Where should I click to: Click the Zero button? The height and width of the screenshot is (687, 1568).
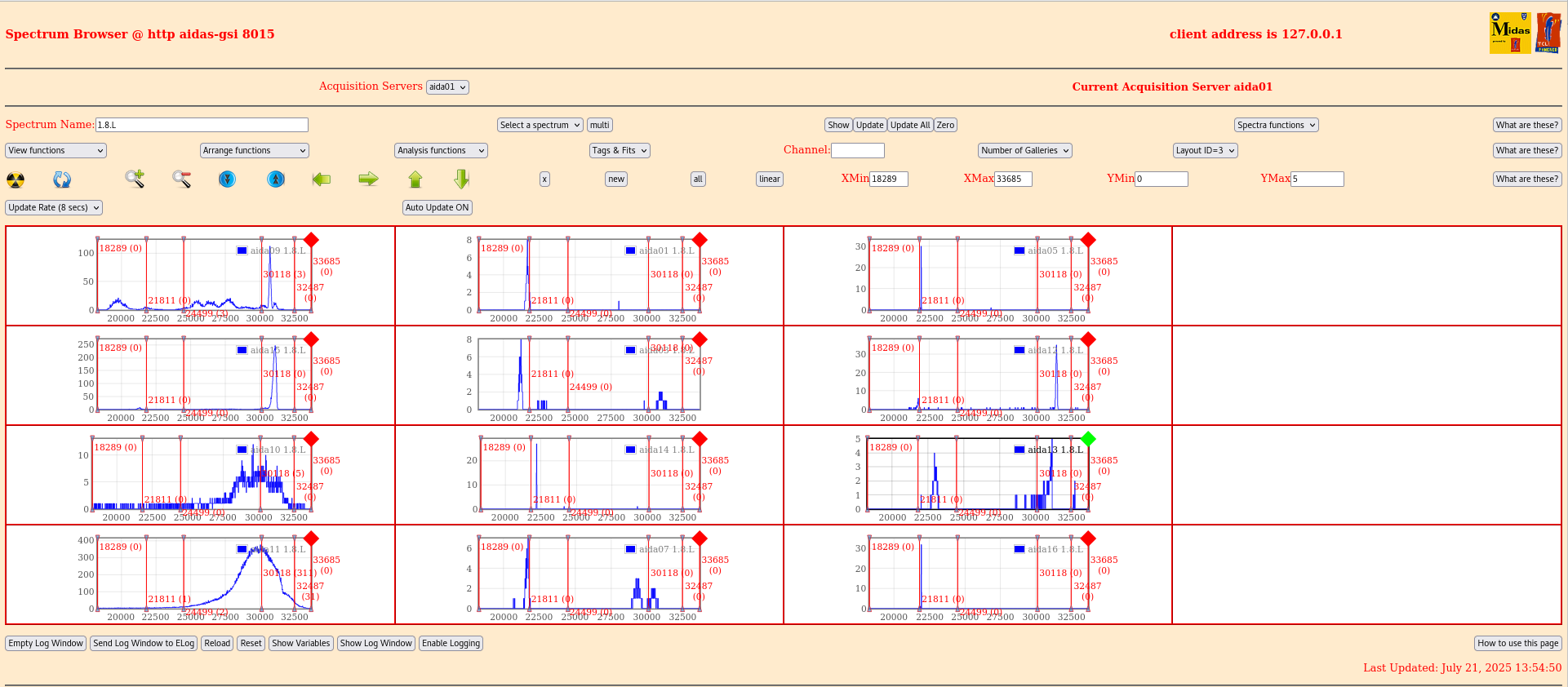pos(945,126)
